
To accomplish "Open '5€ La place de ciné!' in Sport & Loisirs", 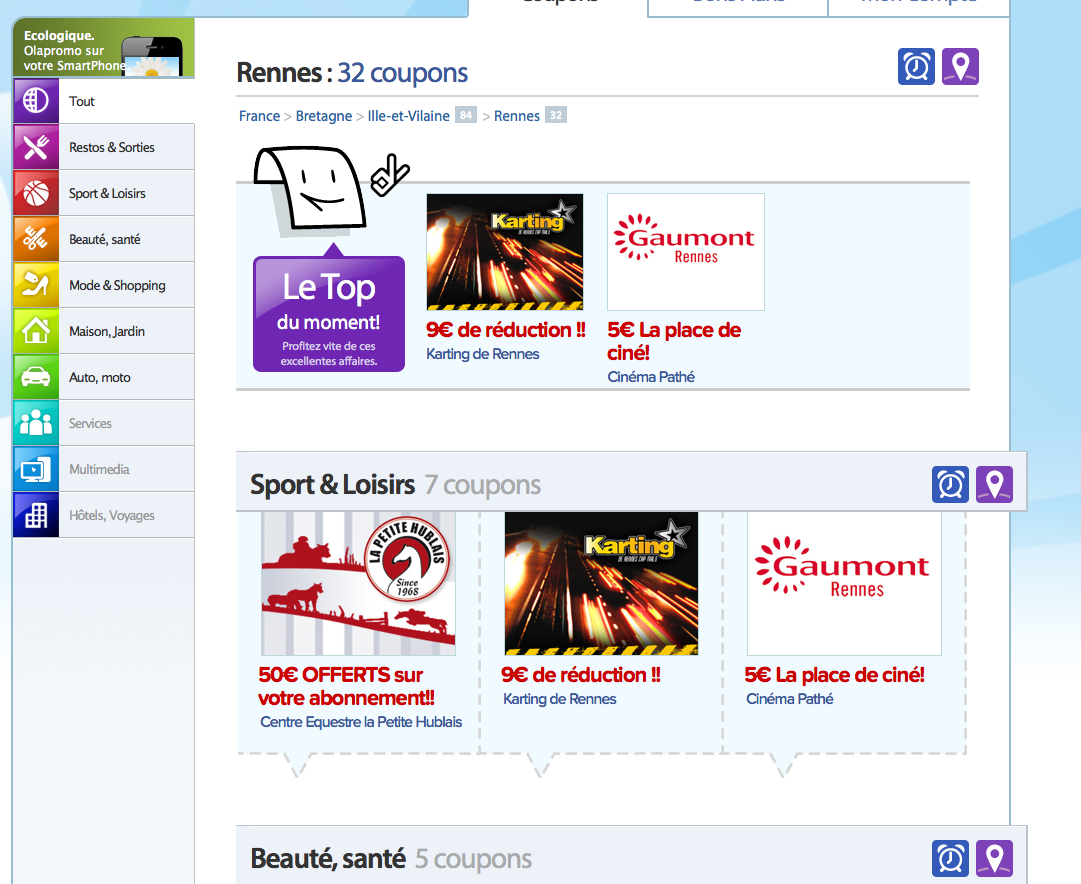I will click(834, 674).
